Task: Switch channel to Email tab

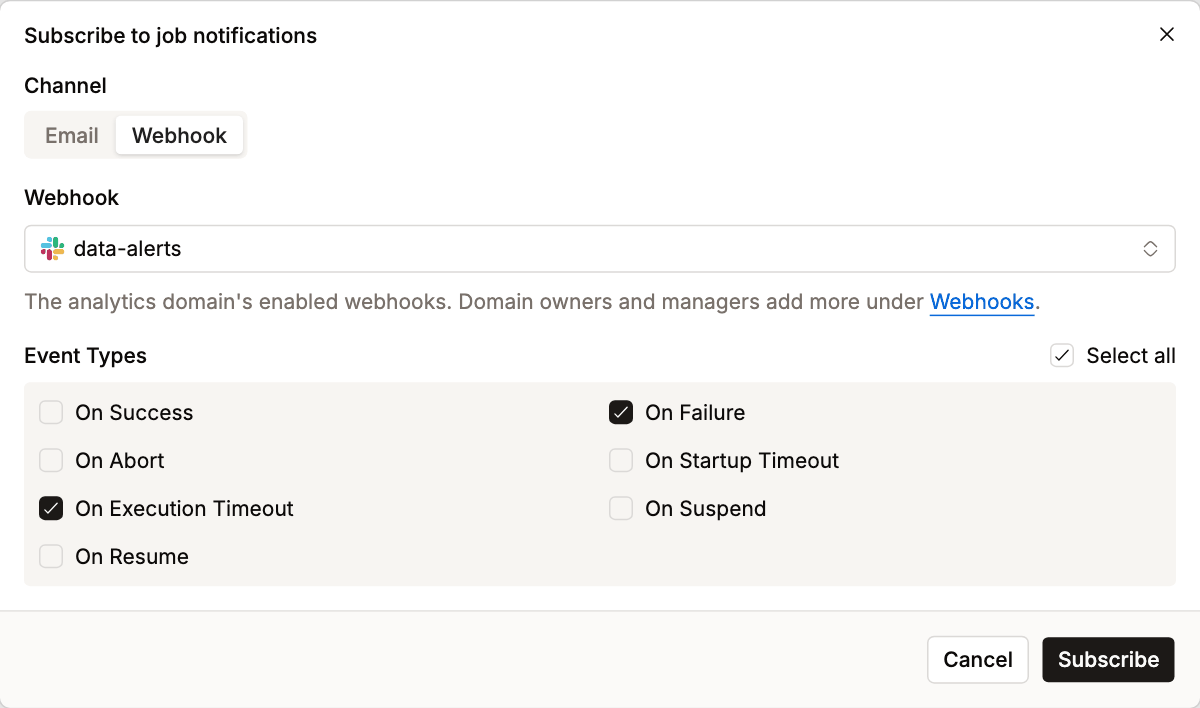Action: 72,136
